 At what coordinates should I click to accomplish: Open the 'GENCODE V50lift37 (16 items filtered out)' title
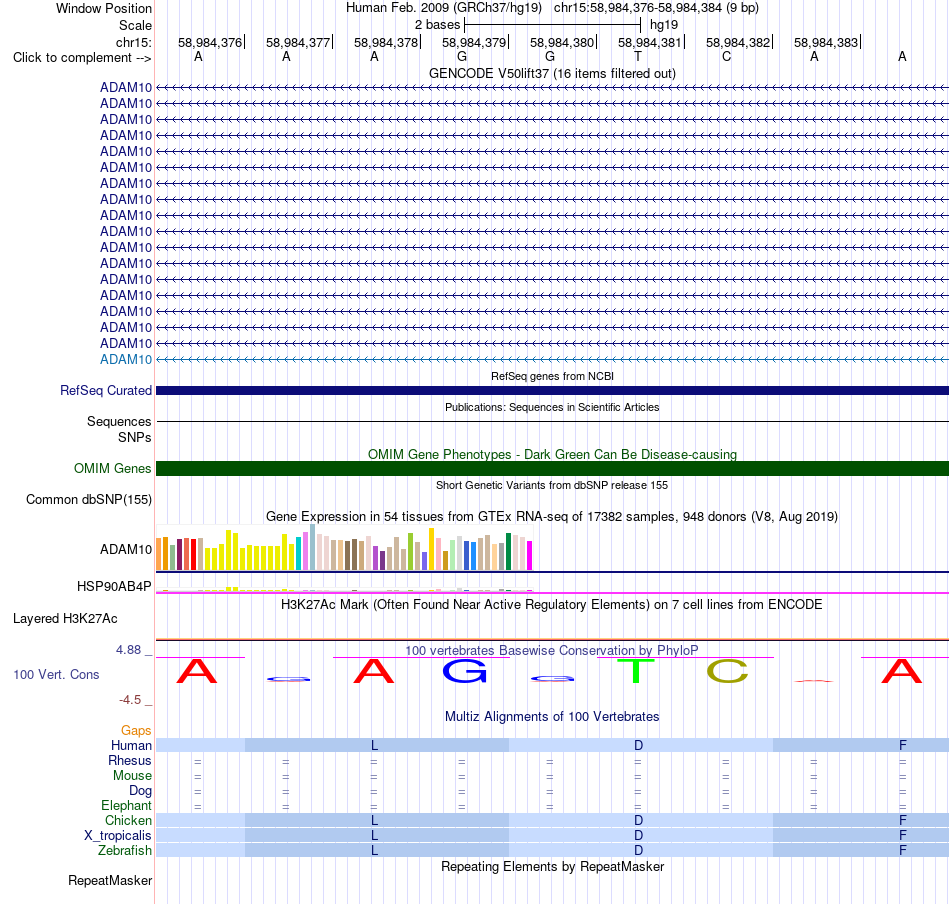coord(552,73)
